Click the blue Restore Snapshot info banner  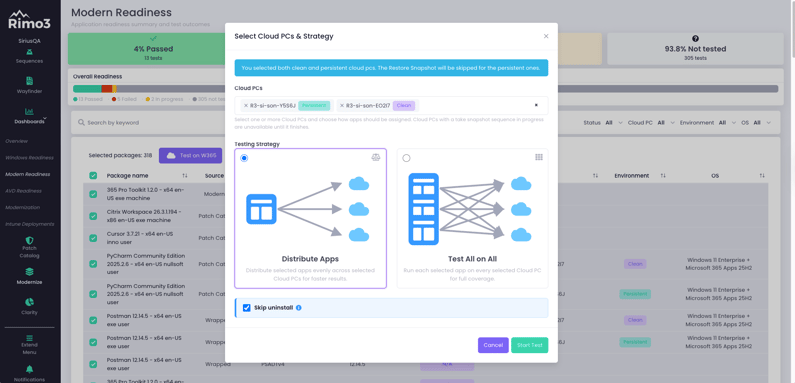pyautogui.click(x=391, y=67)
